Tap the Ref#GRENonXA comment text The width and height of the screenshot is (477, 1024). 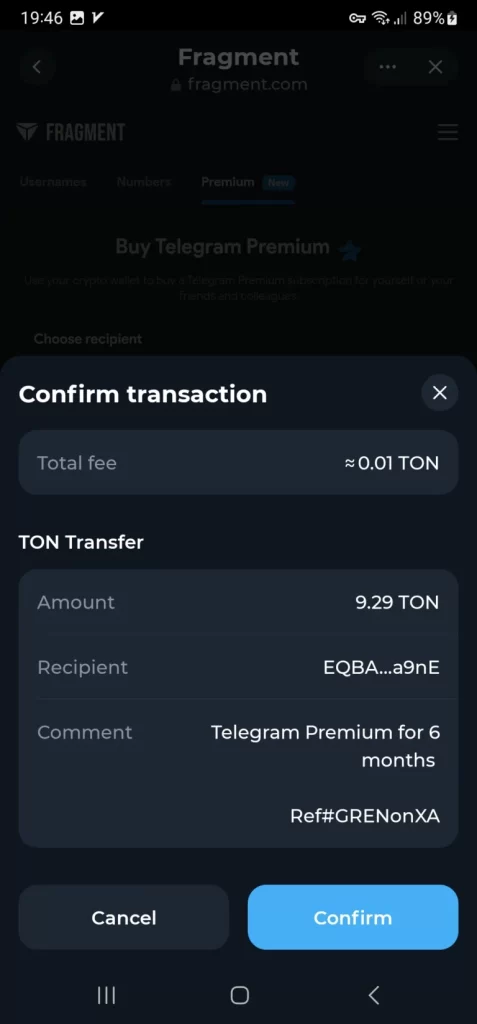pos(365,816)
